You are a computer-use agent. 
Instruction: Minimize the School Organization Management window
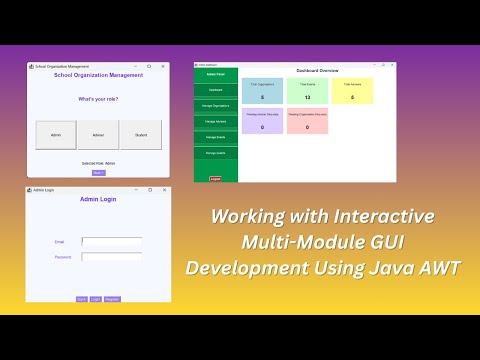(135, 66)
